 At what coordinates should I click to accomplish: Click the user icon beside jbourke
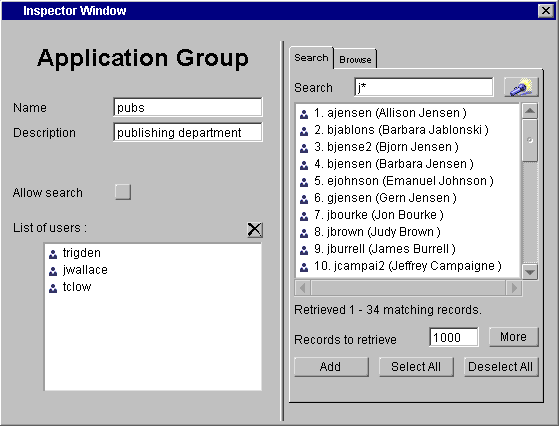[x=304, y=216]
